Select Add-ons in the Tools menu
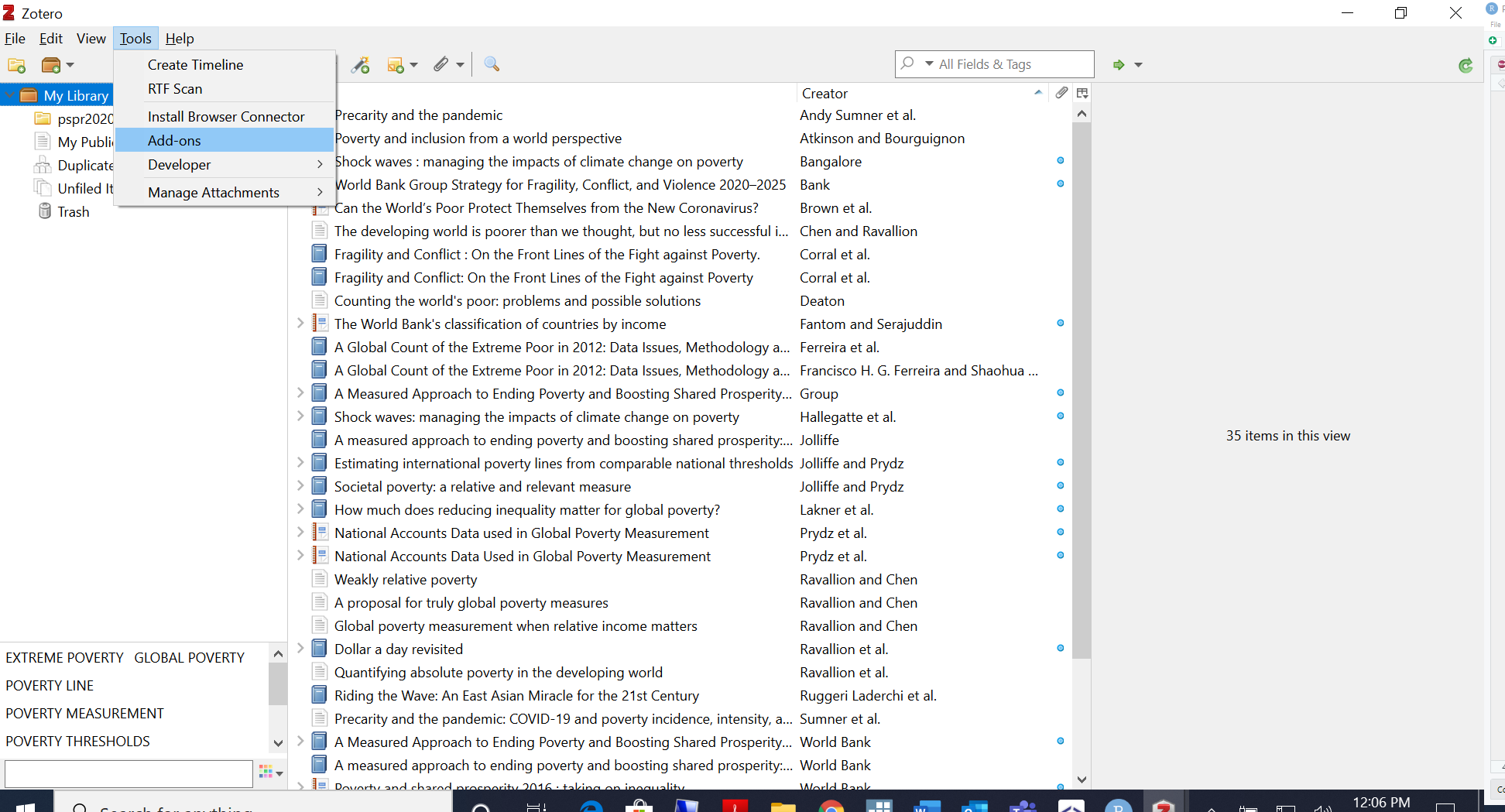1505x812 pixels. (x=225, y=141)
